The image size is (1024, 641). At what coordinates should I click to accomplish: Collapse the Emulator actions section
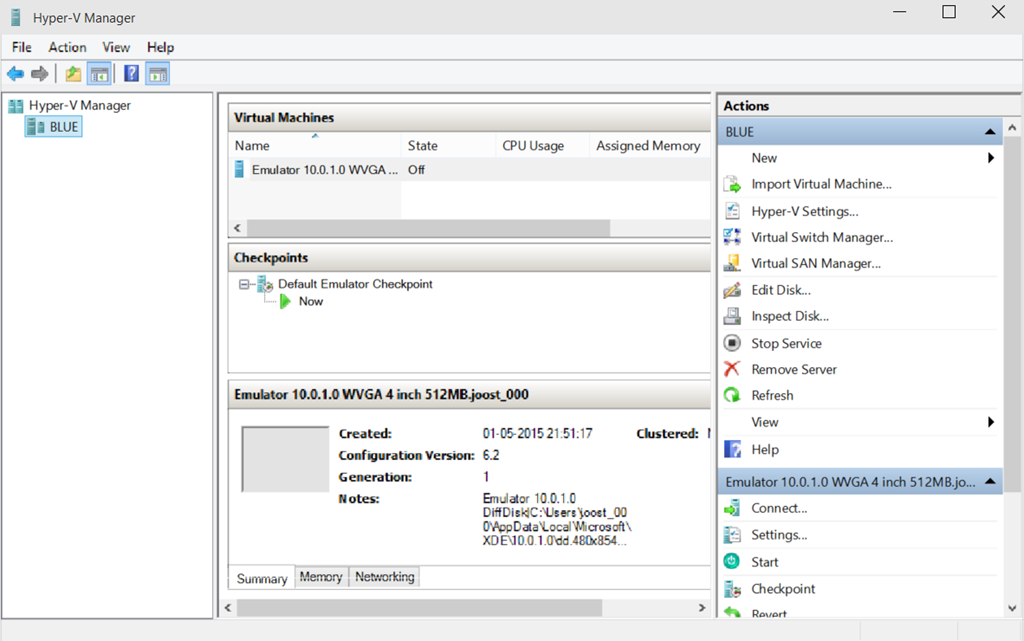click(990, 482)
